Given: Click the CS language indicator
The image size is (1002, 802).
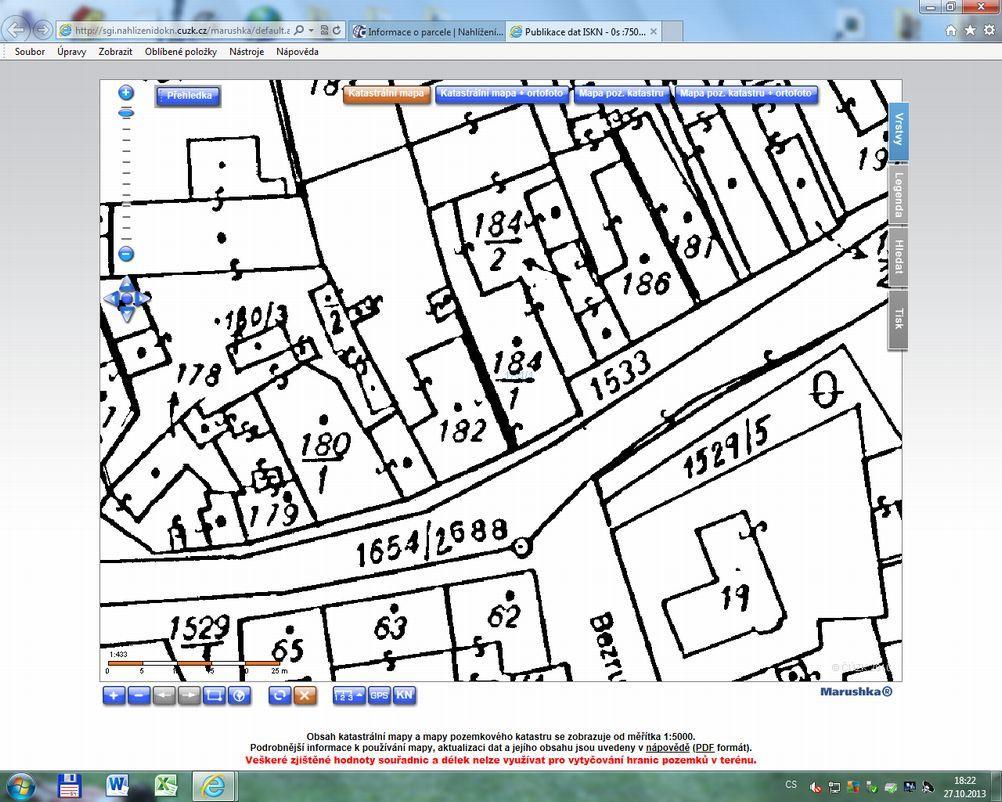Looking at the screenshot, I should [791, 784].
